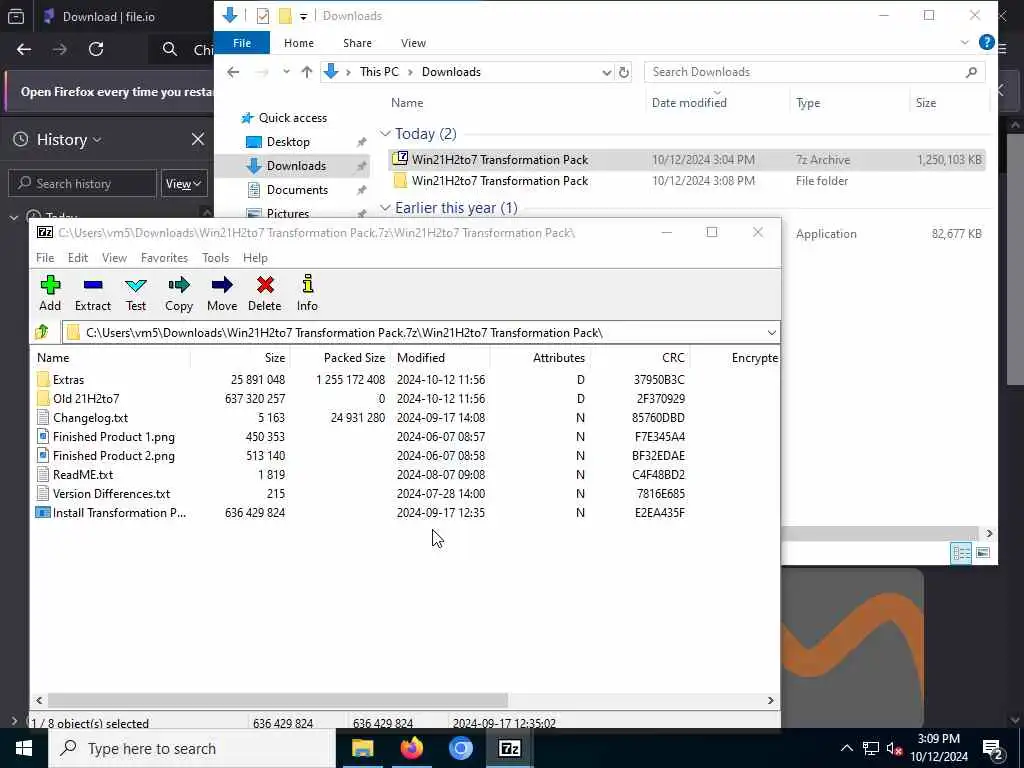This screenshot has height=768, width=1024.
Task: Click the Copy toolbar icon in 7-Zip
Action: point(179,293)
